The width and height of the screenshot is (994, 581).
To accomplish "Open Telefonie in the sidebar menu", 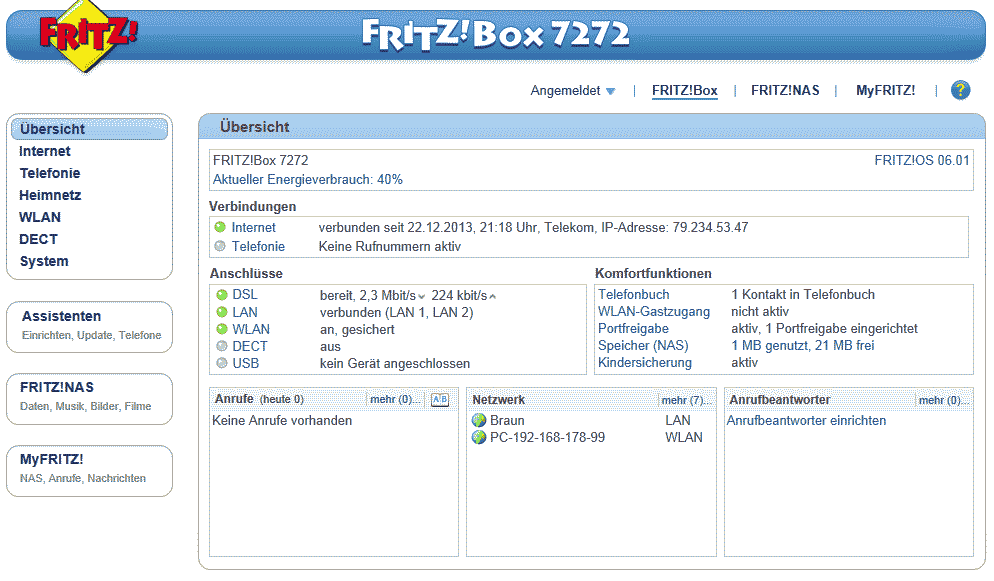I will (x=49, y=174).
